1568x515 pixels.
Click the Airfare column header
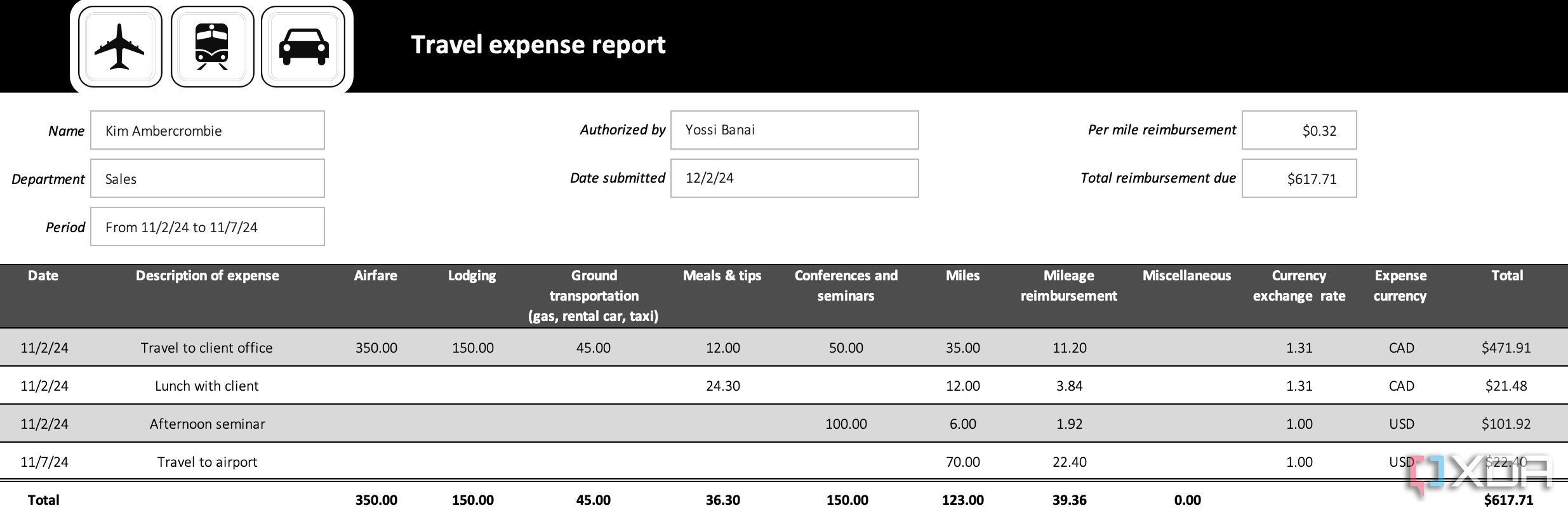click(x=376, y=275)
